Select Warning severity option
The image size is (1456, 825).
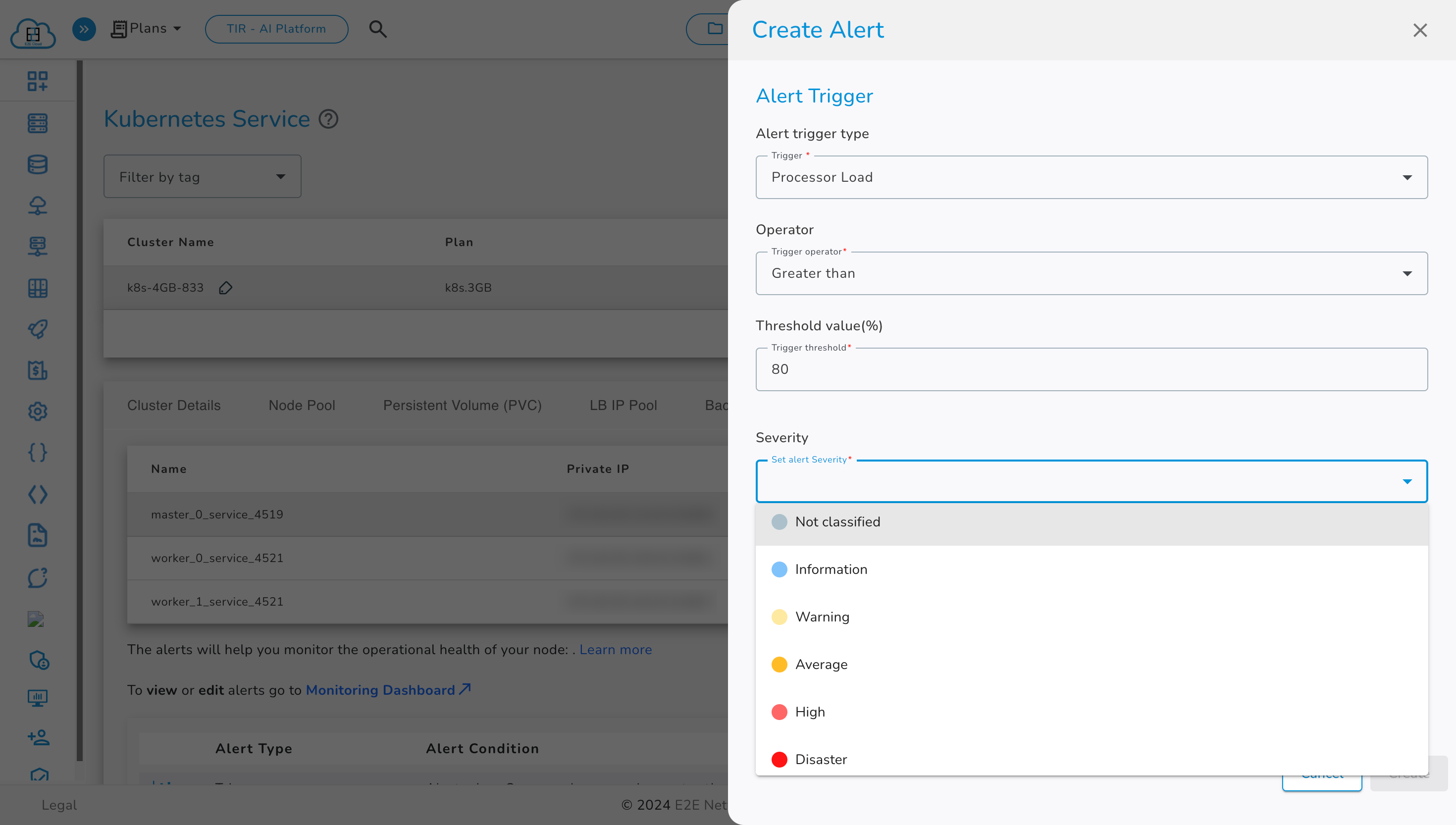click(822, 617)
